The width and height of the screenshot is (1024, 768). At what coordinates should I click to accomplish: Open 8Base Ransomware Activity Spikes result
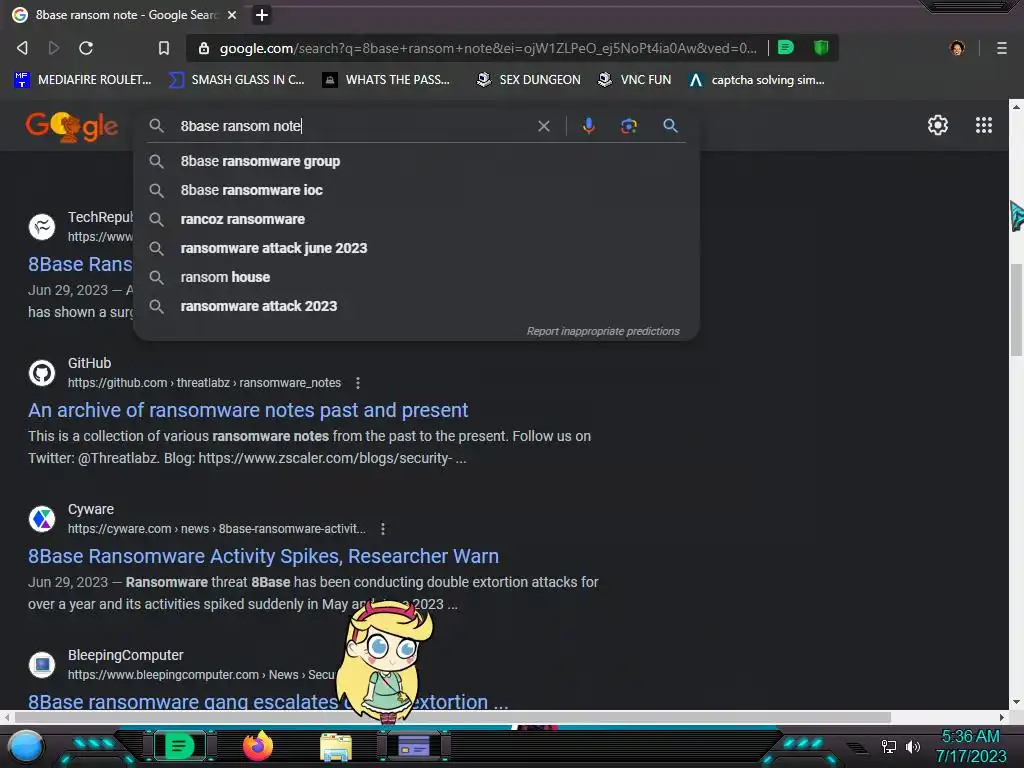[263, 556]
